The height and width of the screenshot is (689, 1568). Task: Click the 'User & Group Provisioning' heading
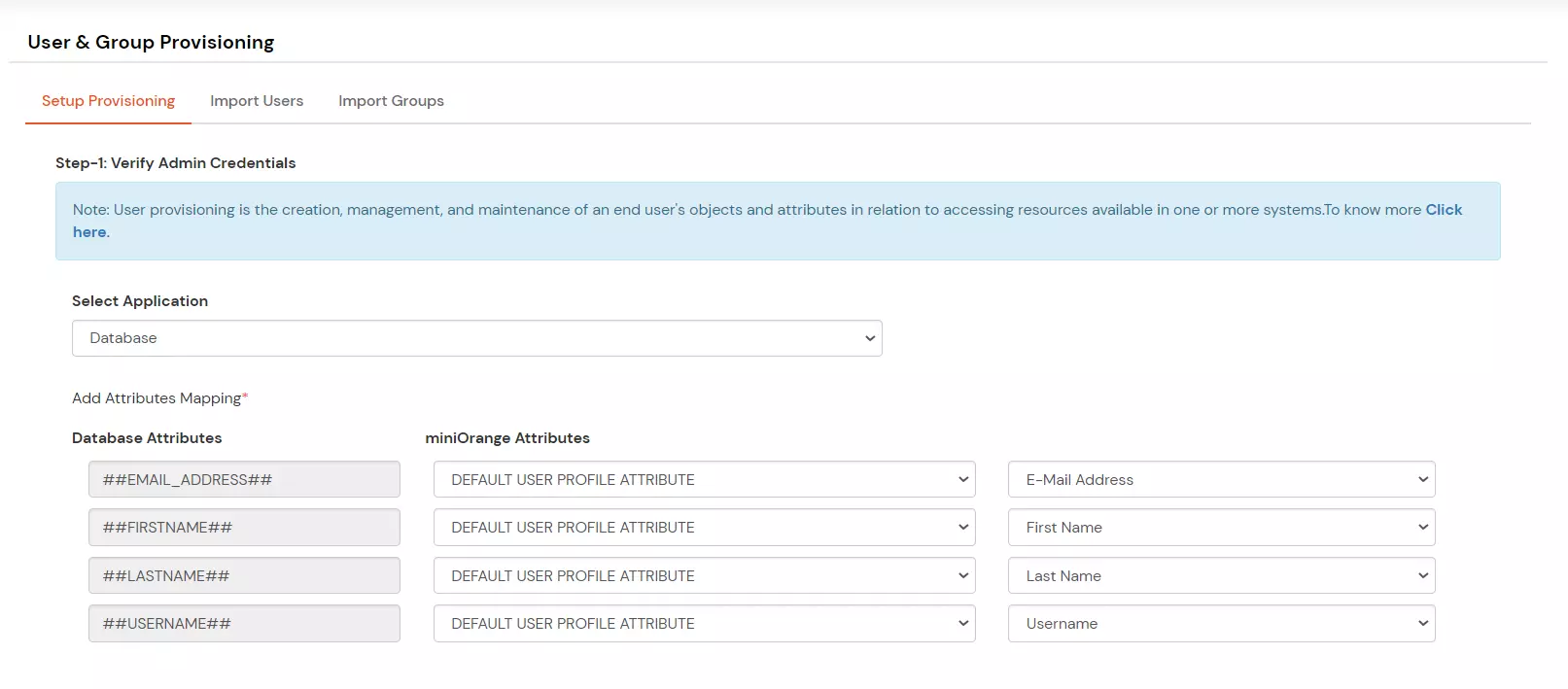[x=151, y=42]
